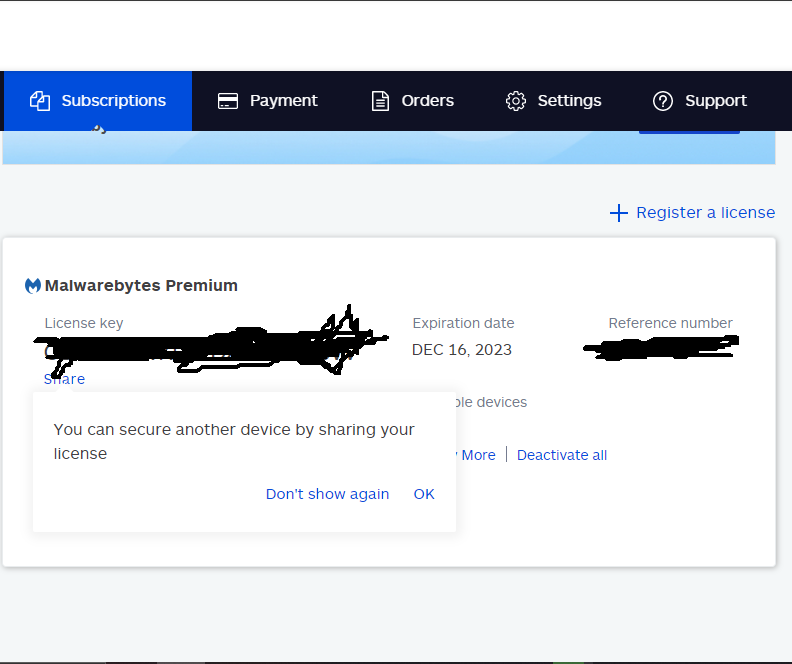This screenshot has width=792, height=664.
Task: Choose Don't show again in the tooltip
Action: coord(327,494)
